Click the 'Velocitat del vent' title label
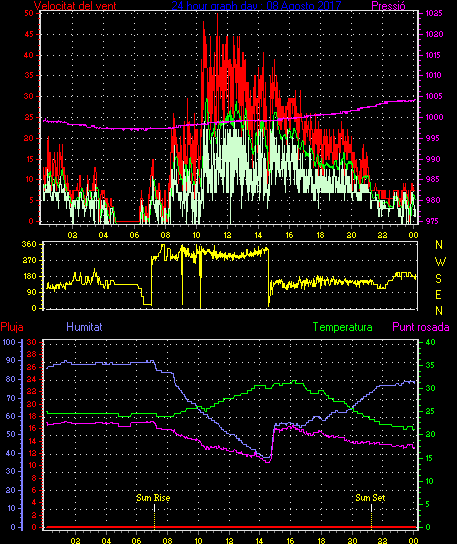Viewport: 457px width, 544px height. coord(75,6)
